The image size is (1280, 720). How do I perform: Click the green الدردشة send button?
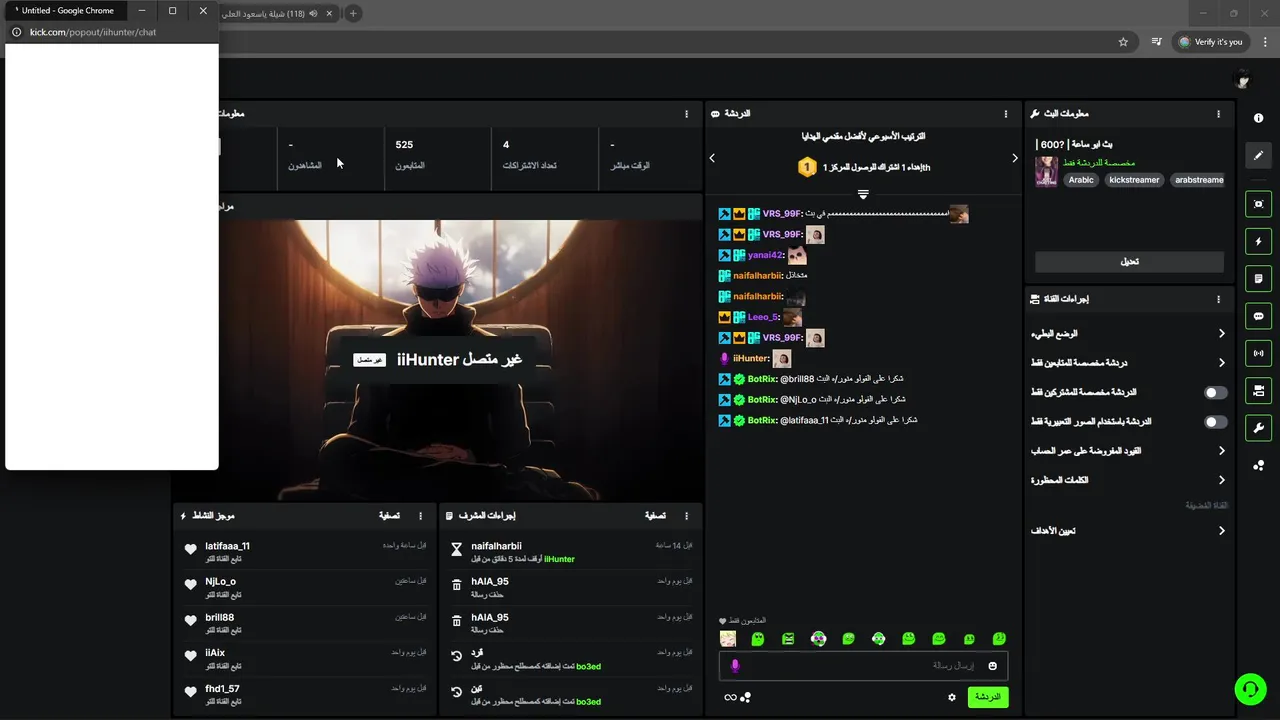(x=988, y=697)
